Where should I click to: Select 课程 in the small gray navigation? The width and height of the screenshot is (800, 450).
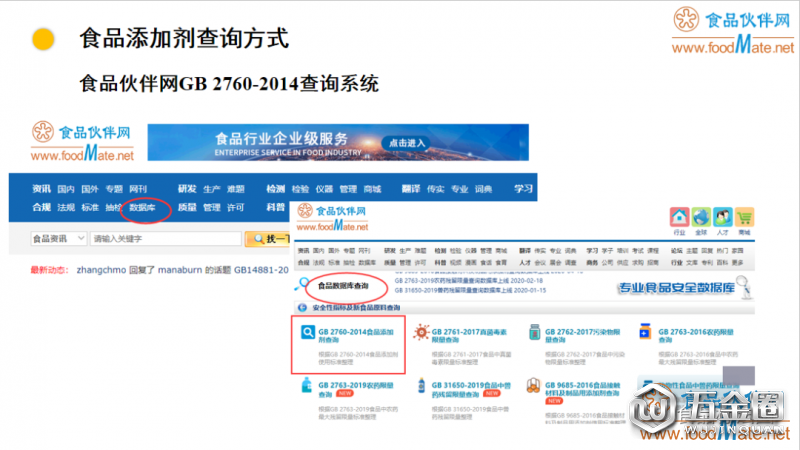[653, 251]
